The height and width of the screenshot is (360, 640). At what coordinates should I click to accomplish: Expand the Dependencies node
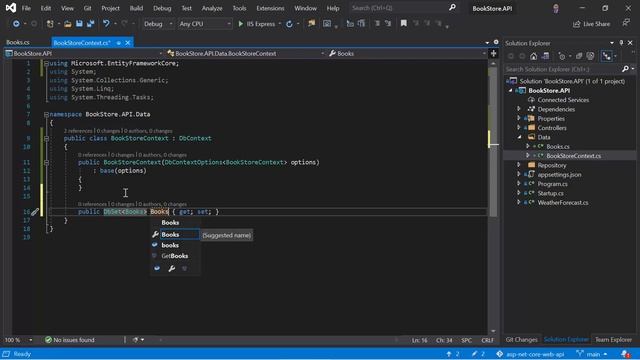click(x=519, y=109)
